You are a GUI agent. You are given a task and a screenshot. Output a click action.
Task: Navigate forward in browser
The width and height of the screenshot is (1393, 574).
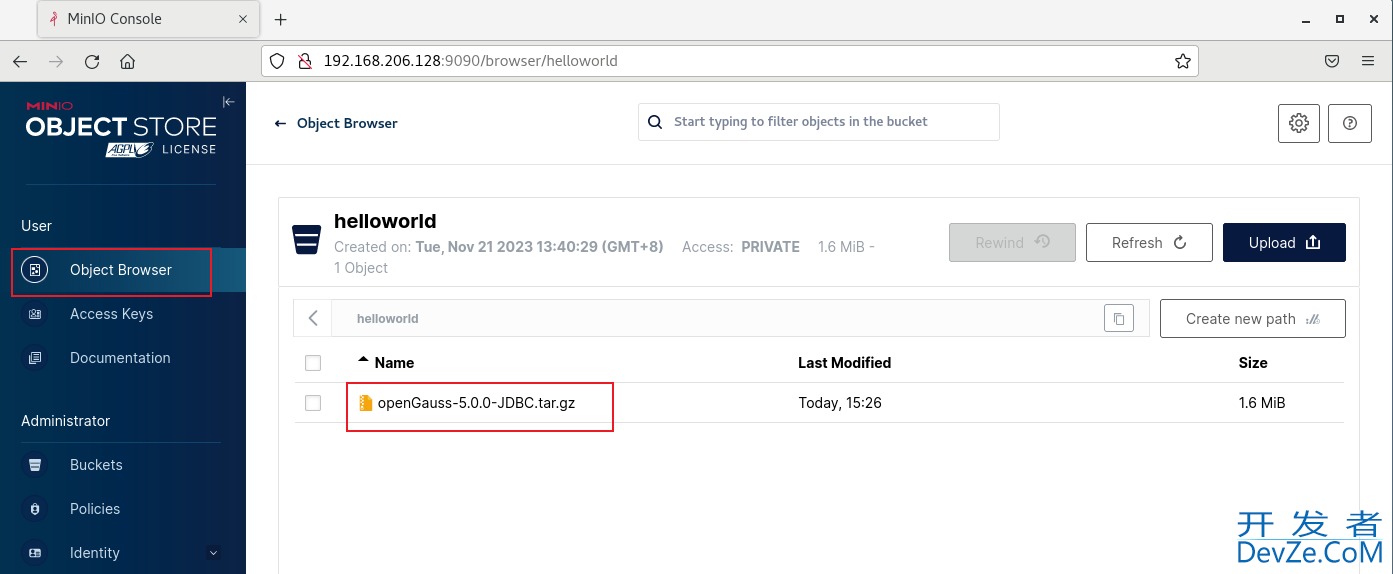tap(56, 61)
